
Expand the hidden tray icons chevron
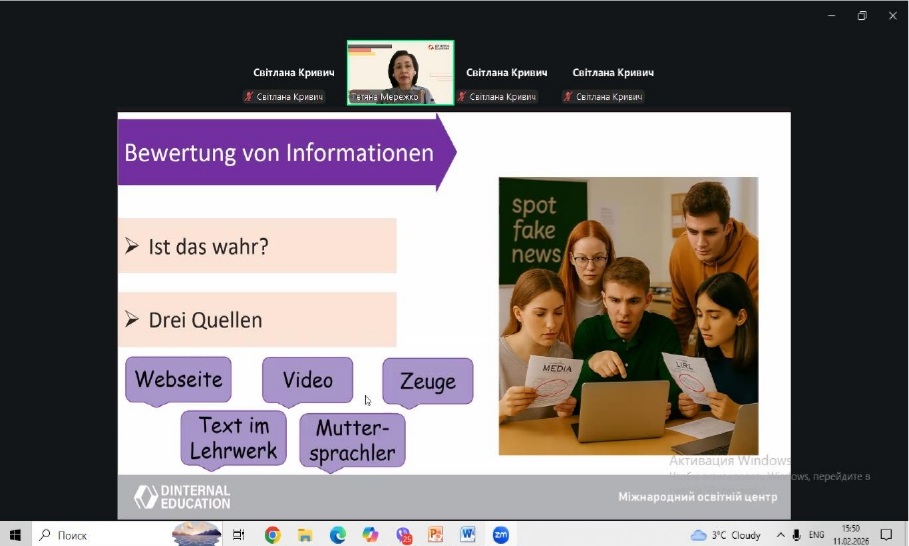(x=779, y=535)
